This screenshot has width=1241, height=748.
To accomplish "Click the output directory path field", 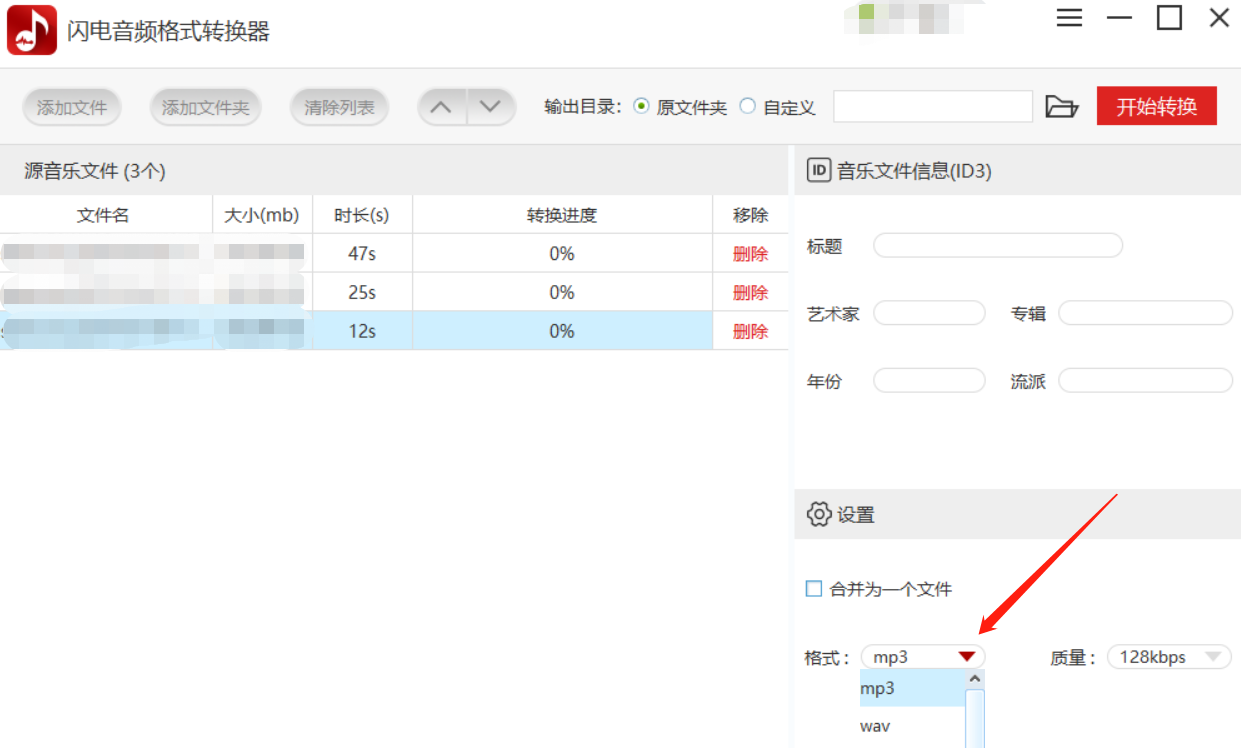I will [933, 106].
